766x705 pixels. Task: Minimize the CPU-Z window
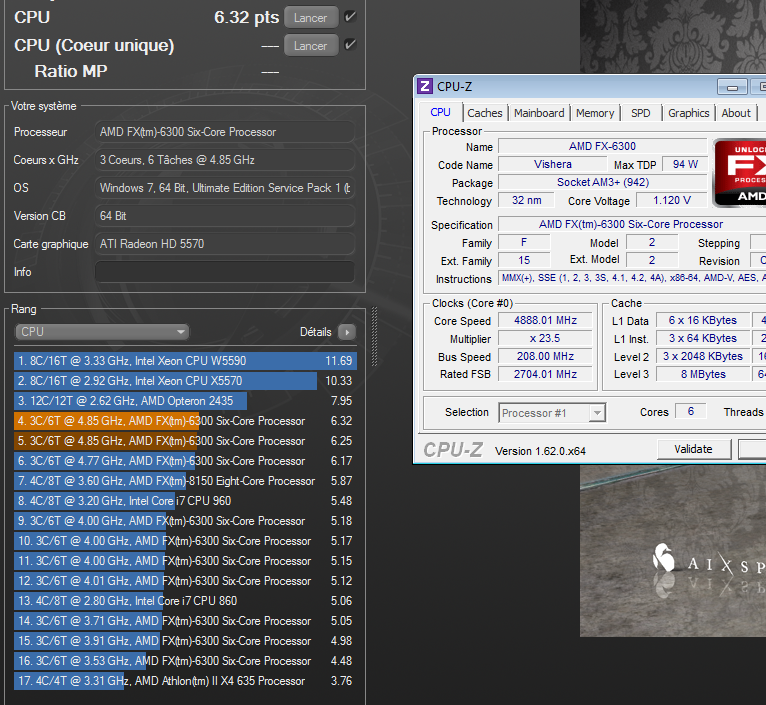click(732, 87)
